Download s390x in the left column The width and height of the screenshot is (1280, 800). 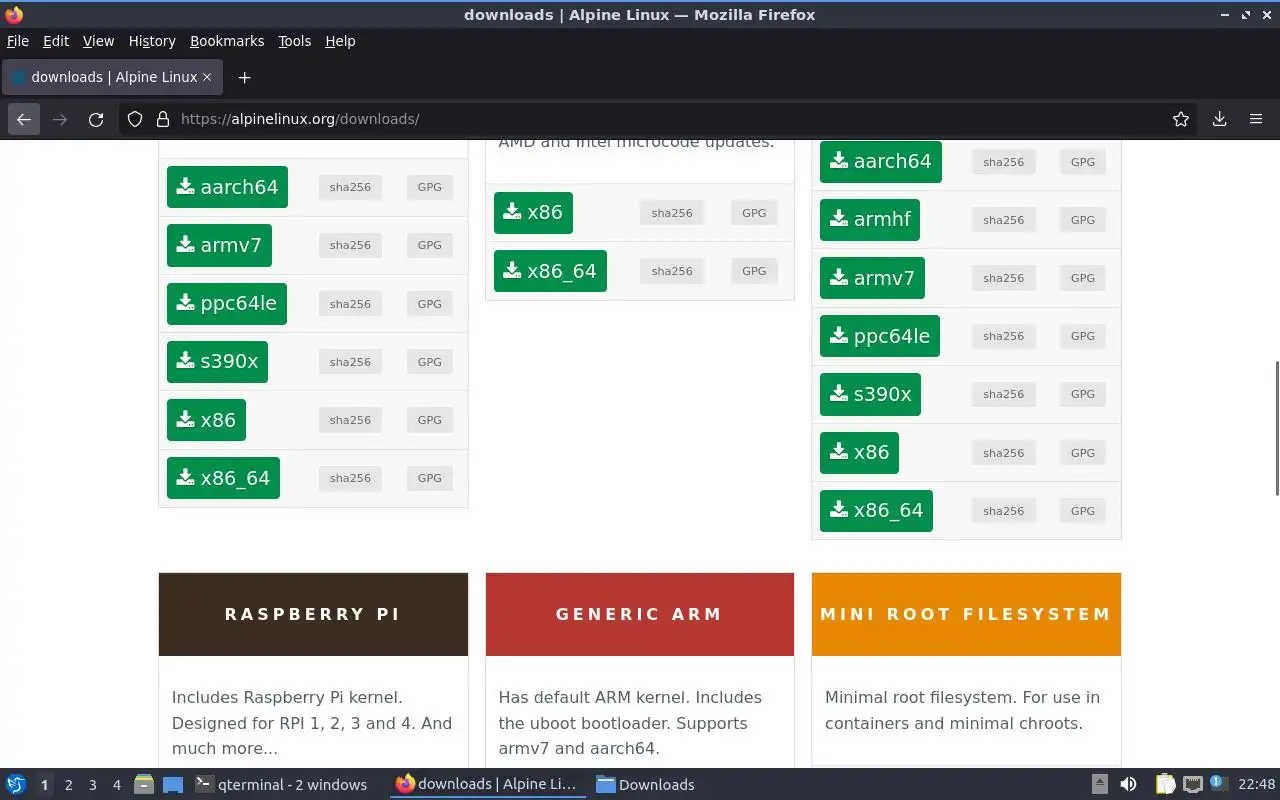click(217, 361)
